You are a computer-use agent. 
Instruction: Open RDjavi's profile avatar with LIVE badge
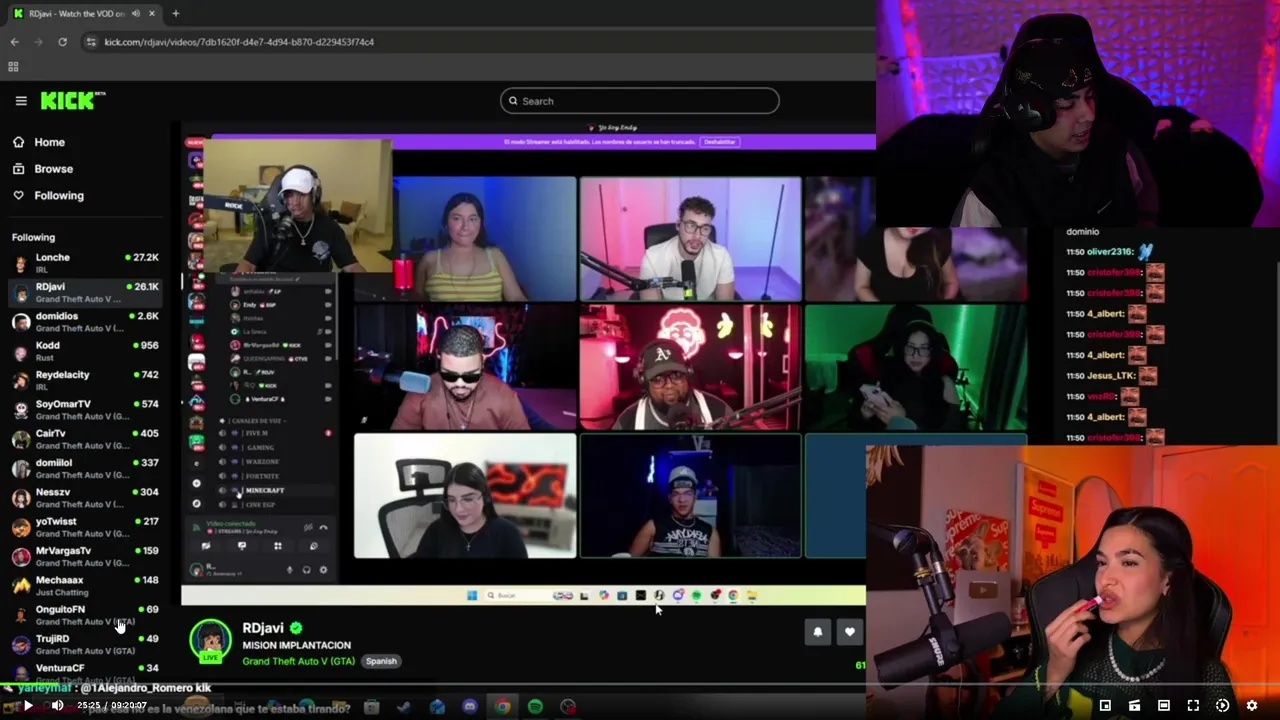[210, 641]
